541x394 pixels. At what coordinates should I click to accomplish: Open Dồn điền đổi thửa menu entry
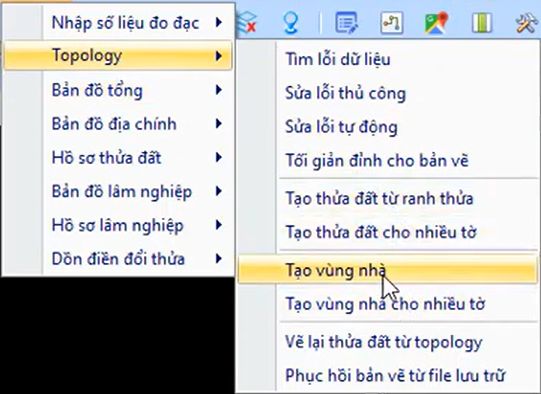[x=118, y=259]
